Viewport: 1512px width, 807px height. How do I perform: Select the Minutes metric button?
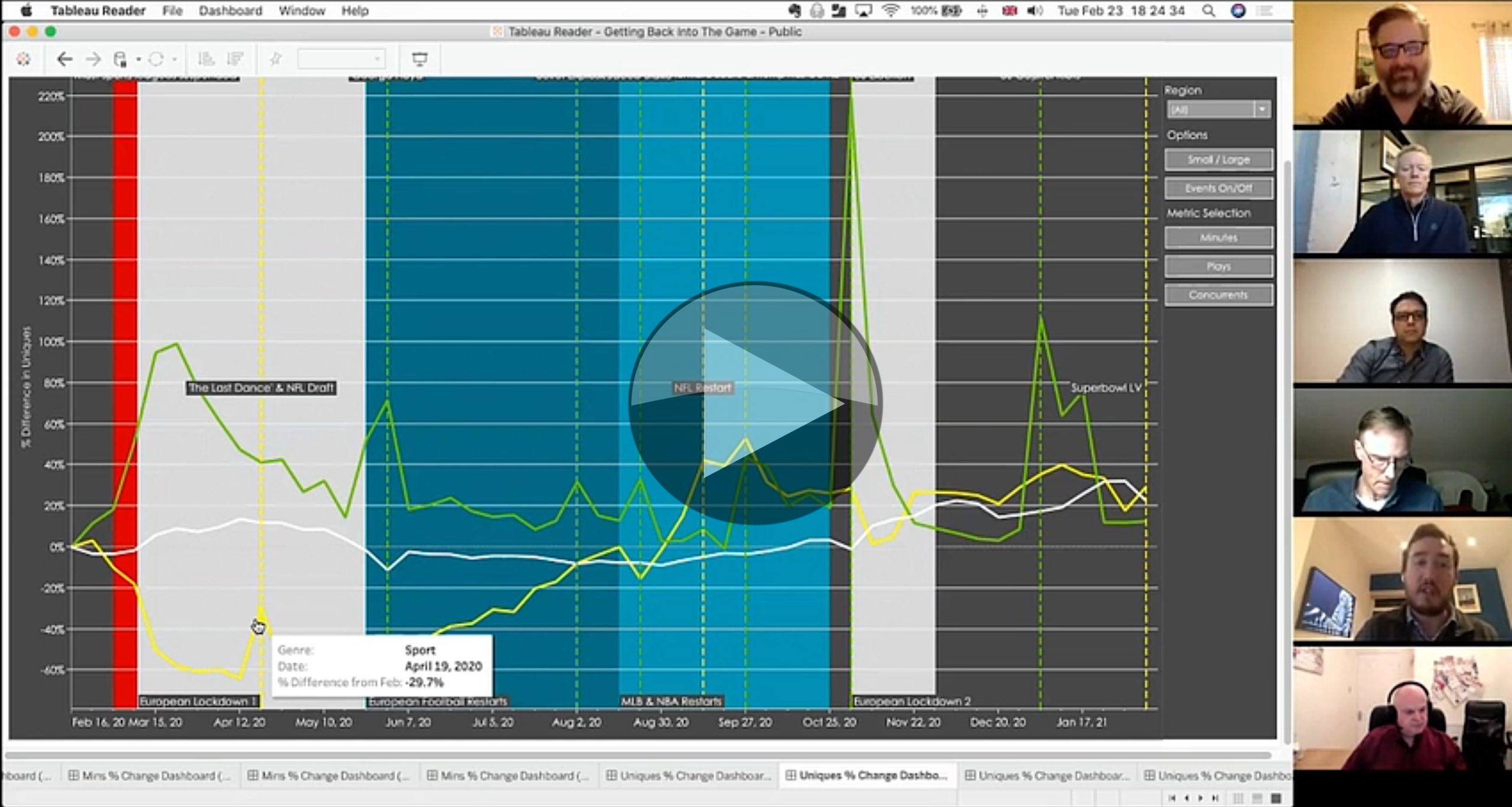click(1218, 237)
